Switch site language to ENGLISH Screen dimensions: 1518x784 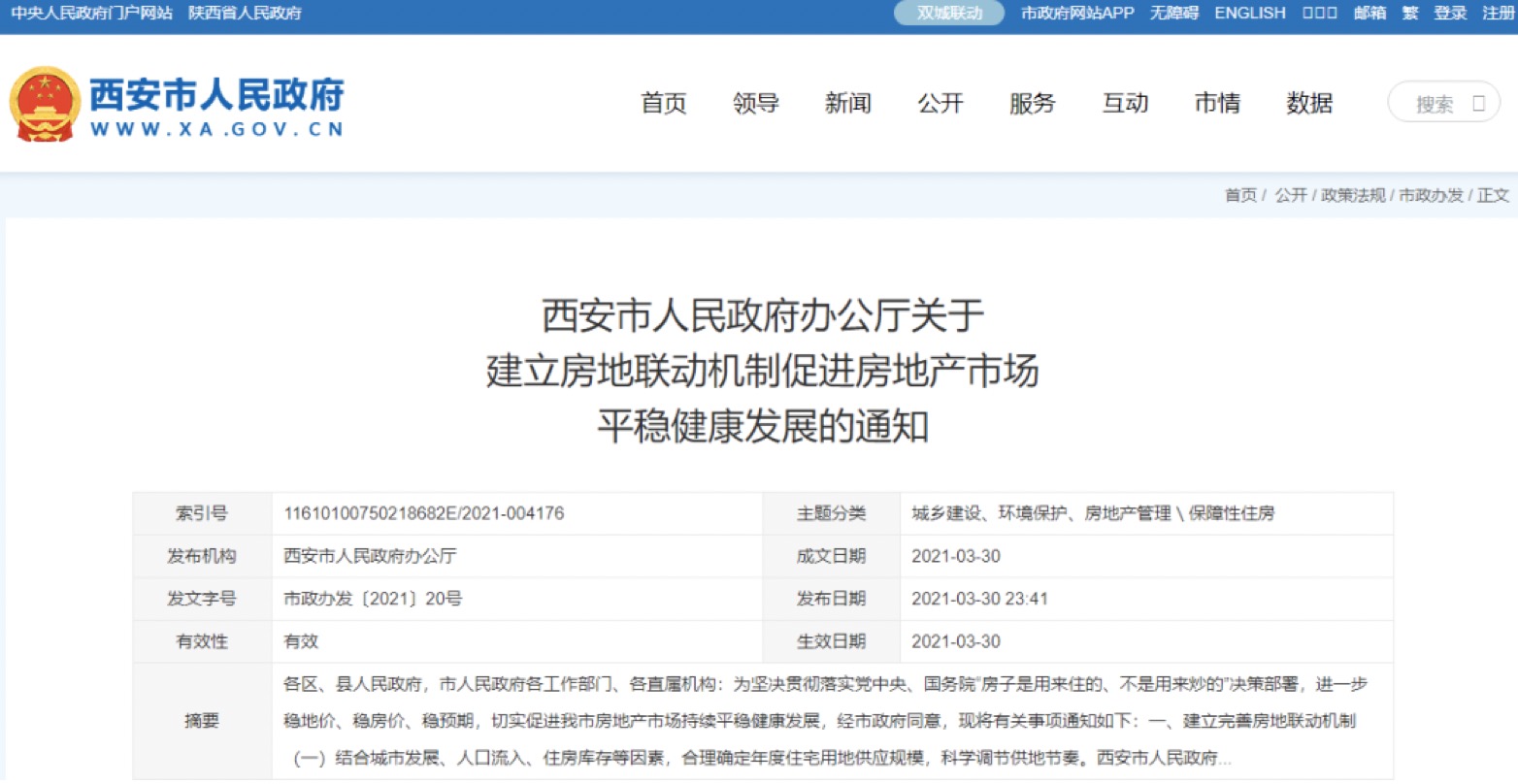point(1250,13)
